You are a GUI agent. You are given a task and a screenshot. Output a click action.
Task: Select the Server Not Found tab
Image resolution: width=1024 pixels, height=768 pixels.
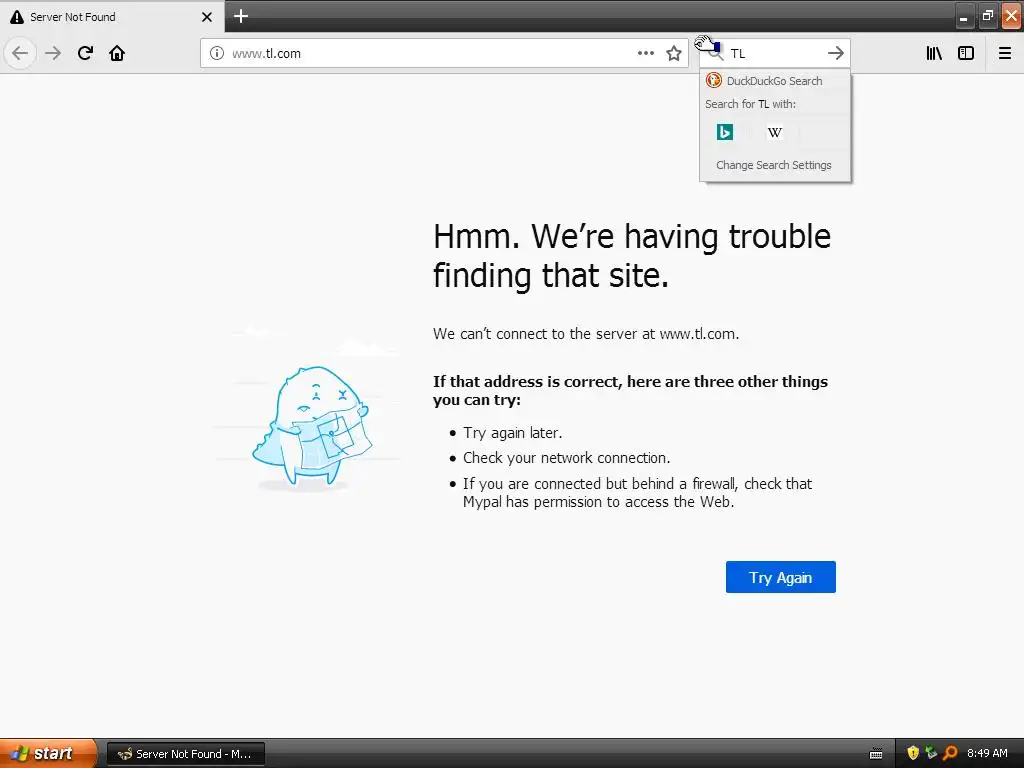click(x=111, y=17)
